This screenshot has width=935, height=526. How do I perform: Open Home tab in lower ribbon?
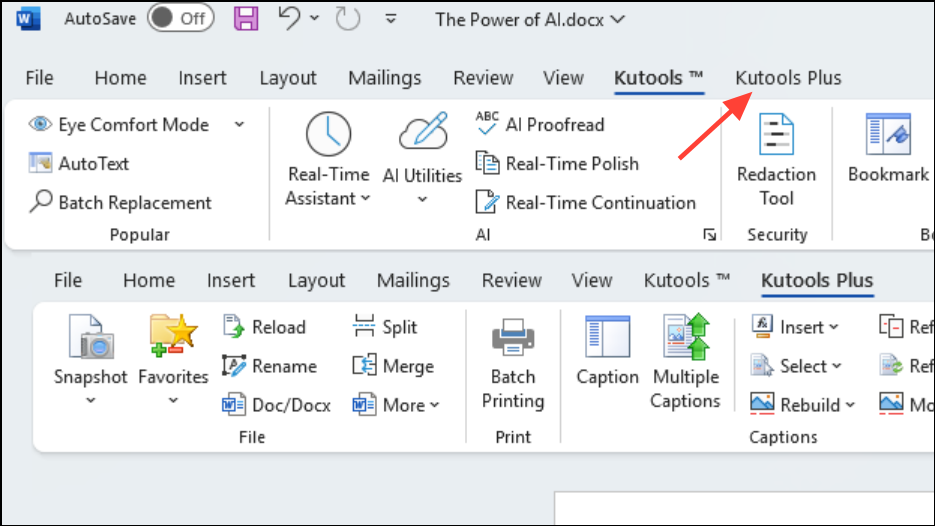click(149, 281)
